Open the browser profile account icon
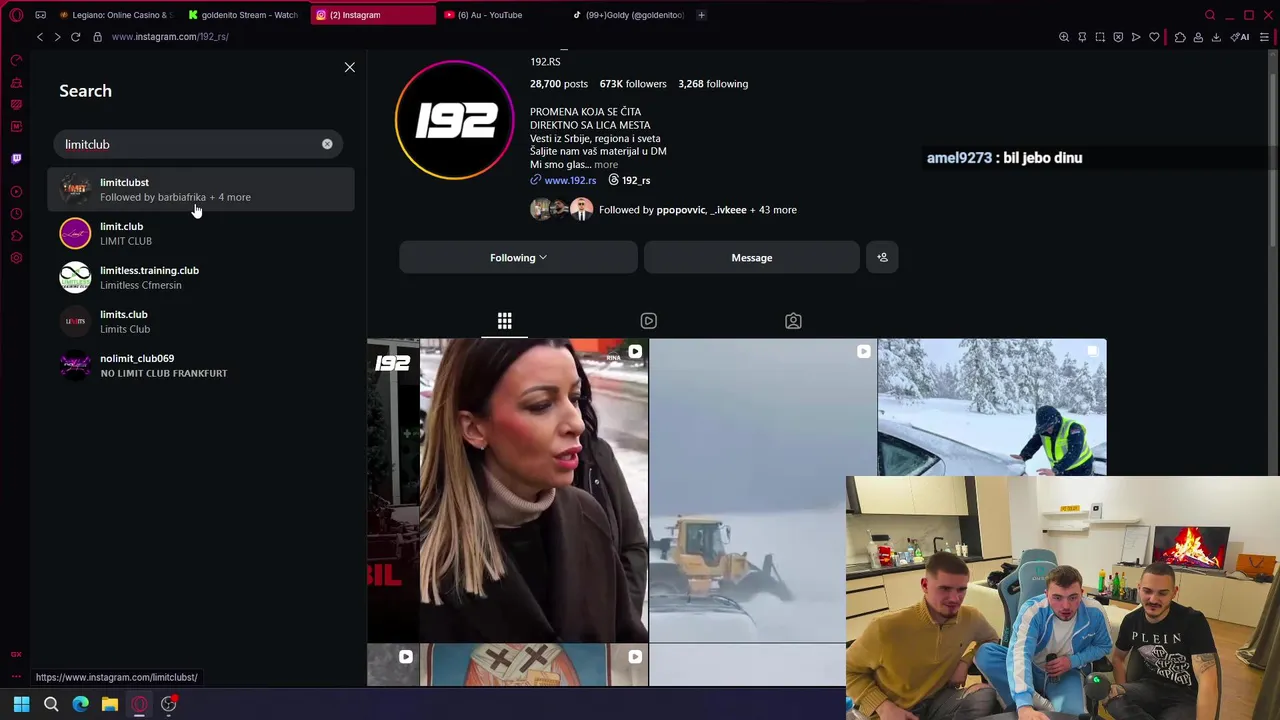This screenshot has width=1280, height=720. point(1198,37)
